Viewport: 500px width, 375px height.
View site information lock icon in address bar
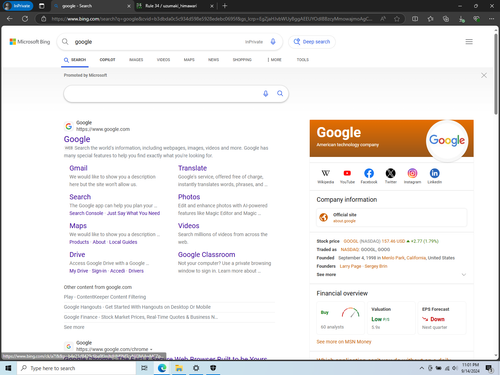pyautogui.click(x=43, y=19)
